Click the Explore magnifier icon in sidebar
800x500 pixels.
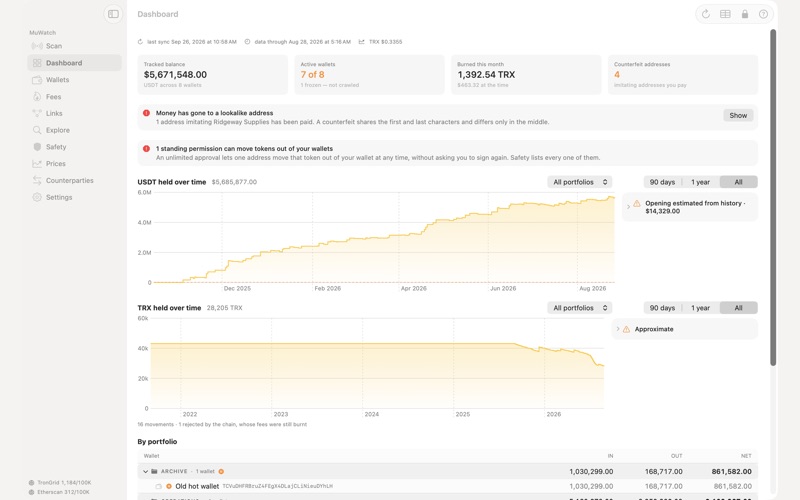[37, 130]
